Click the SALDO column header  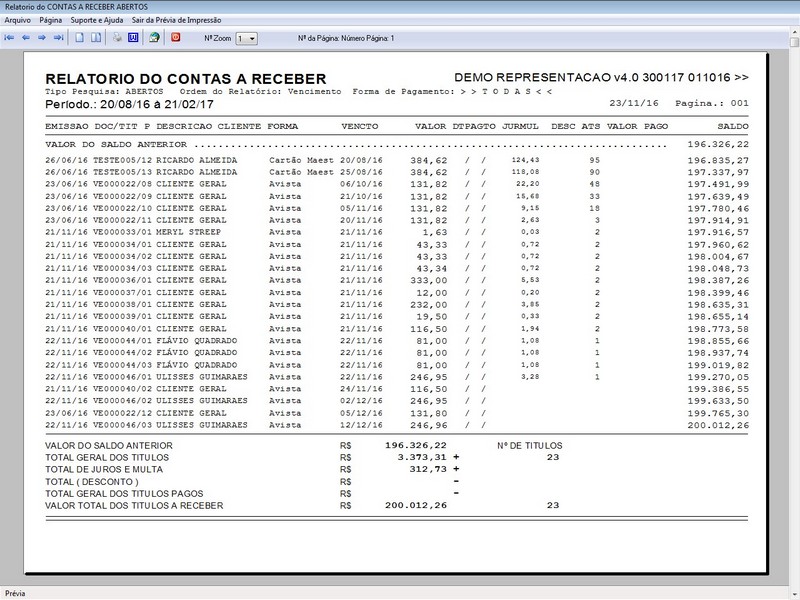733,127
